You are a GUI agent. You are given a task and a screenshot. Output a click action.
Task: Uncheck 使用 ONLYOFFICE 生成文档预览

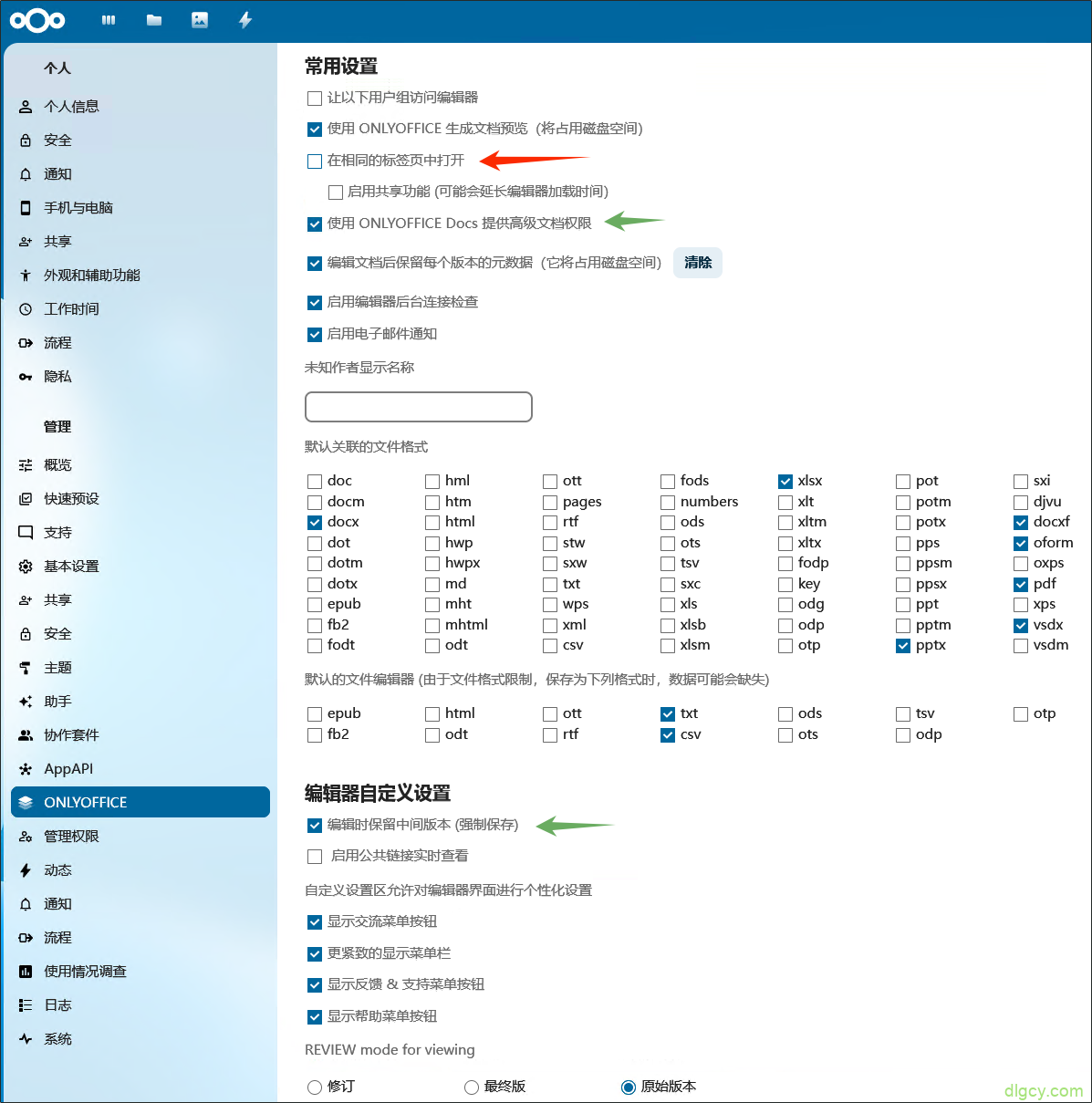(x=315, y=130)
